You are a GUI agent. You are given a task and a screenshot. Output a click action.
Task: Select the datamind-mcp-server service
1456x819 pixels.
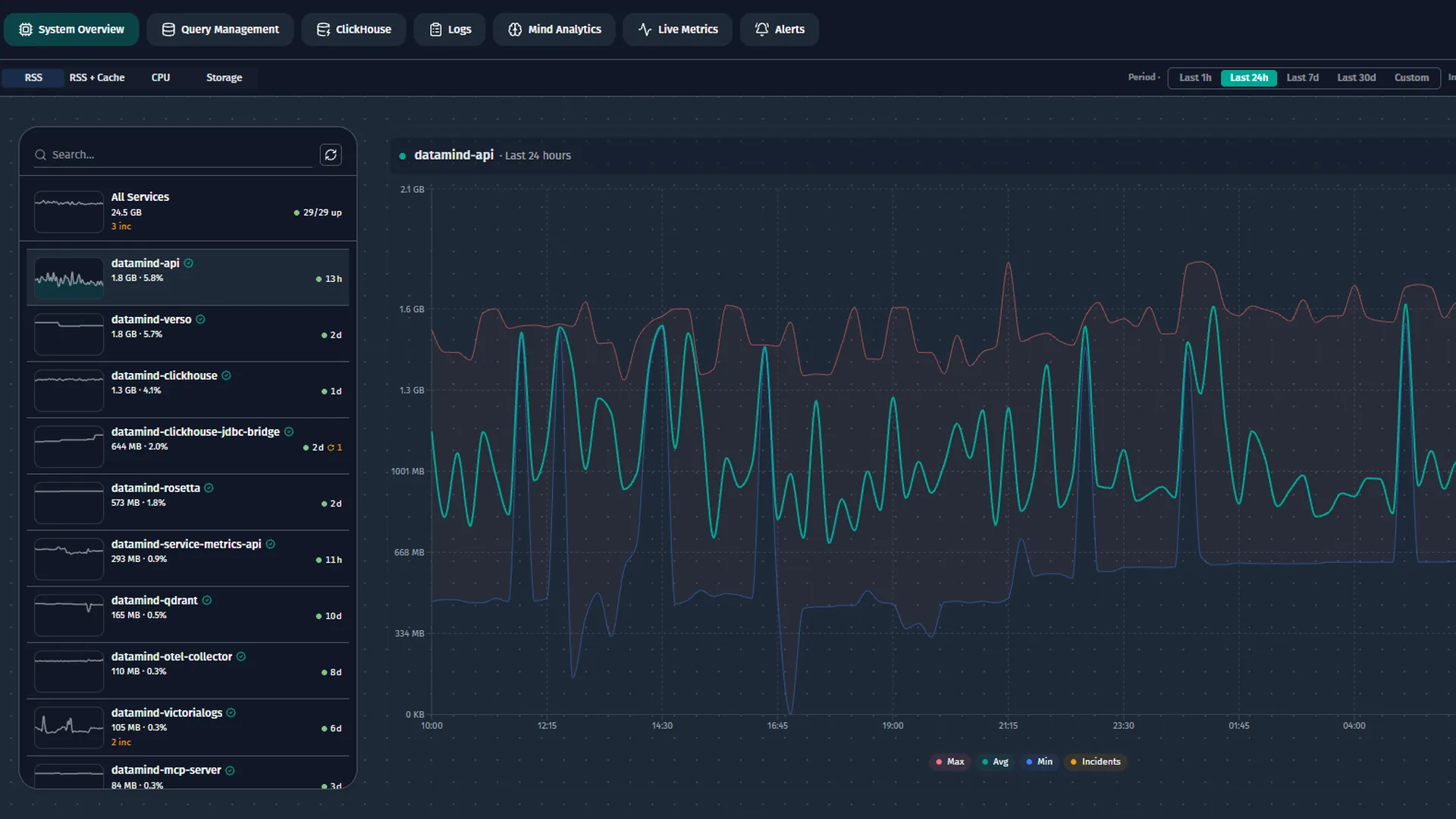pos(188,773)
